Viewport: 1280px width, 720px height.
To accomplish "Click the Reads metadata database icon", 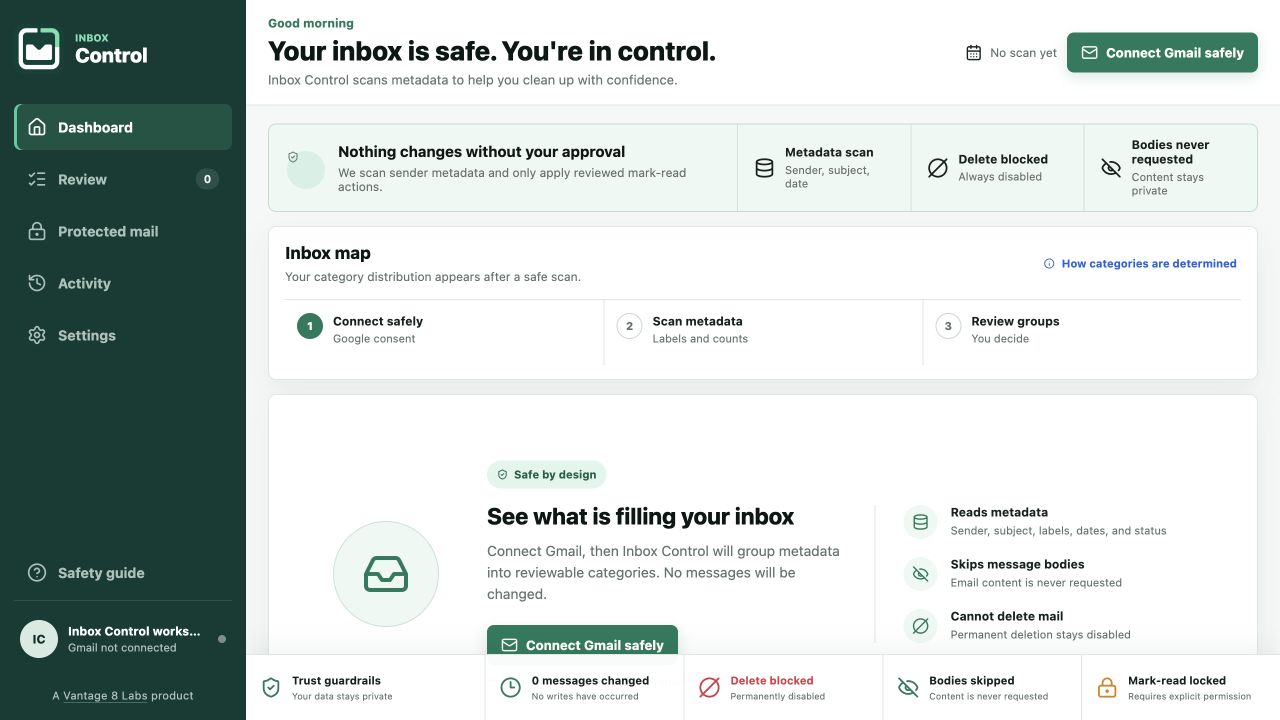I will (921, 521).
